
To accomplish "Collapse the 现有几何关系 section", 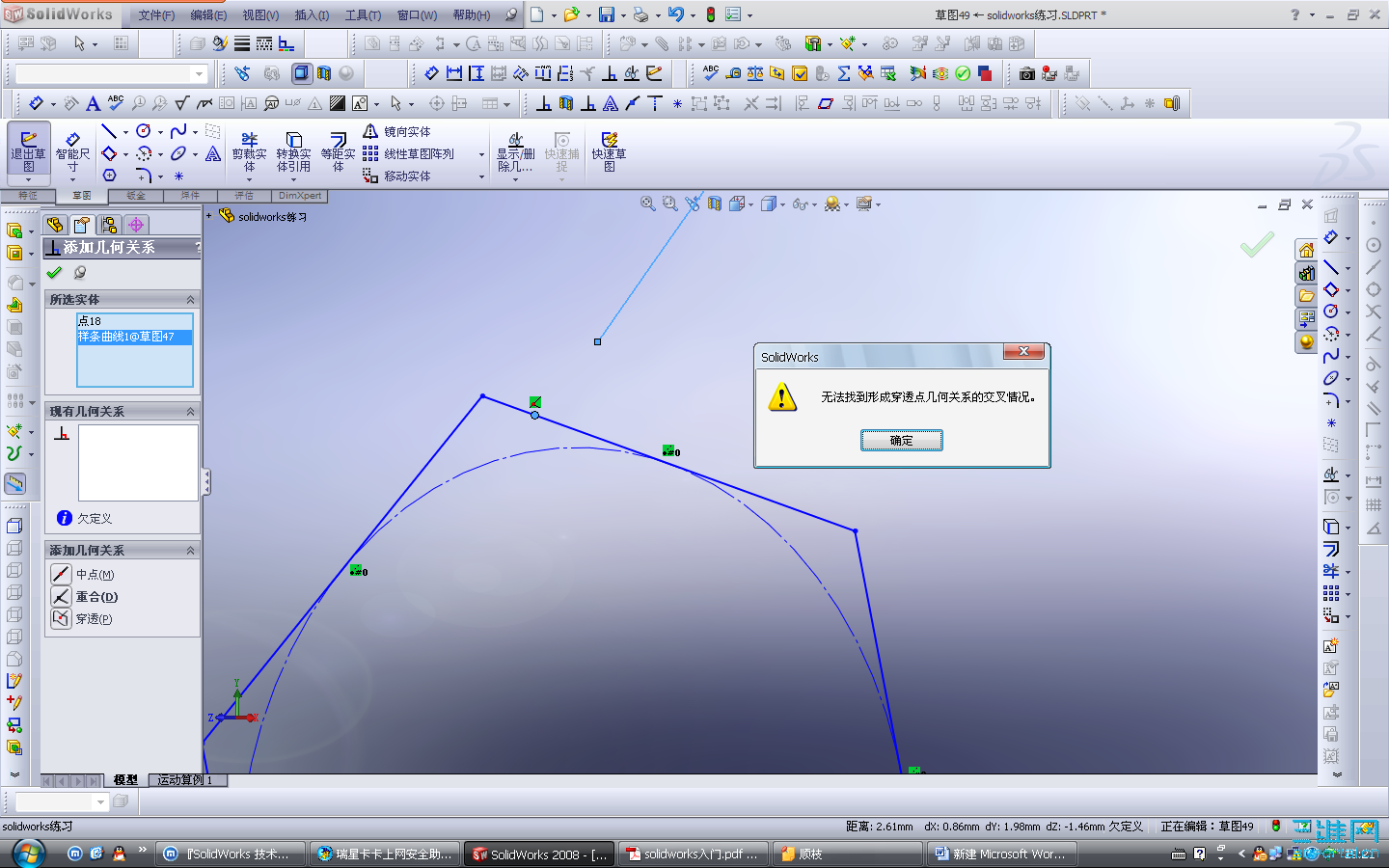I will tap(190, 412).
